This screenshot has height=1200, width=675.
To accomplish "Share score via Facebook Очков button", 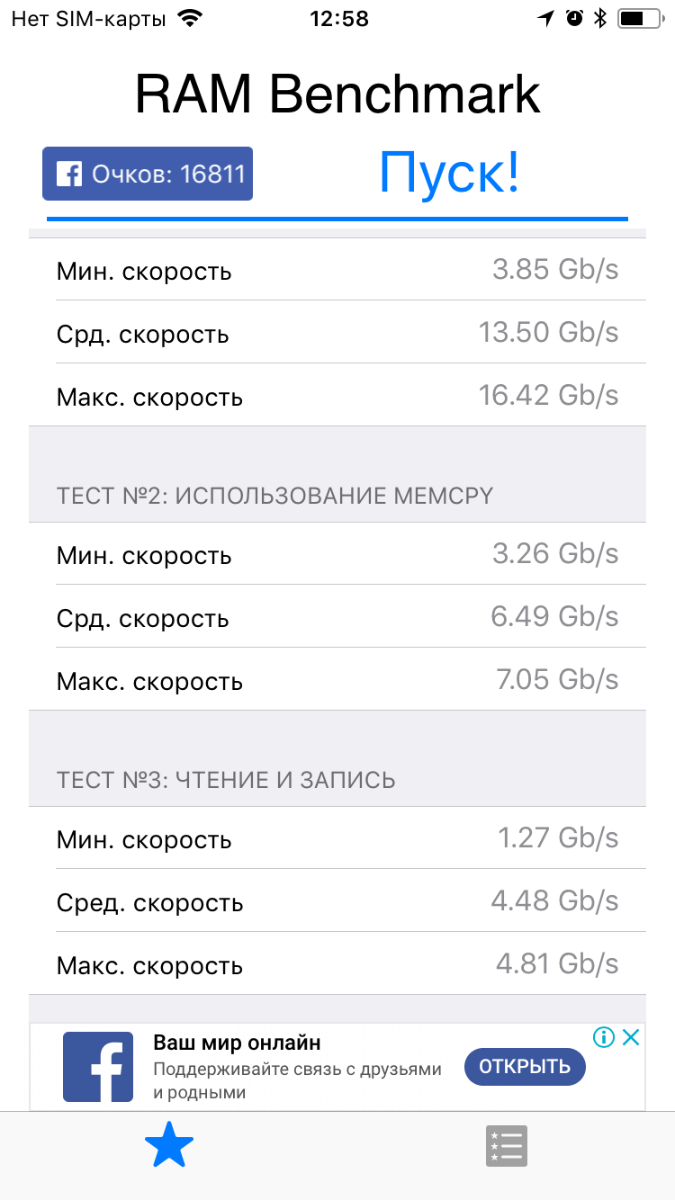I will coord(147,174).
